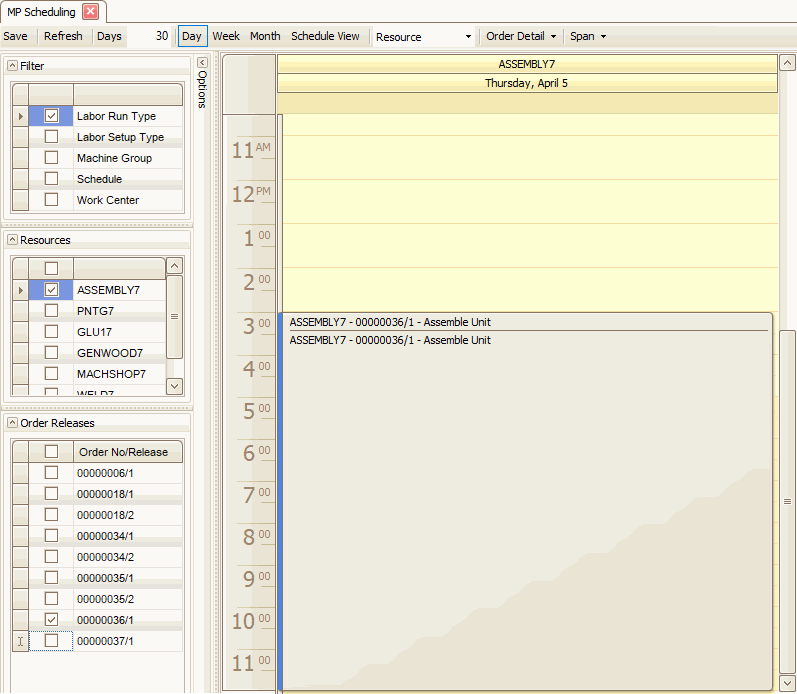Open the Span dropdown menu
Image resolution: width=797 pixels, height=694 pixels.
587,36
